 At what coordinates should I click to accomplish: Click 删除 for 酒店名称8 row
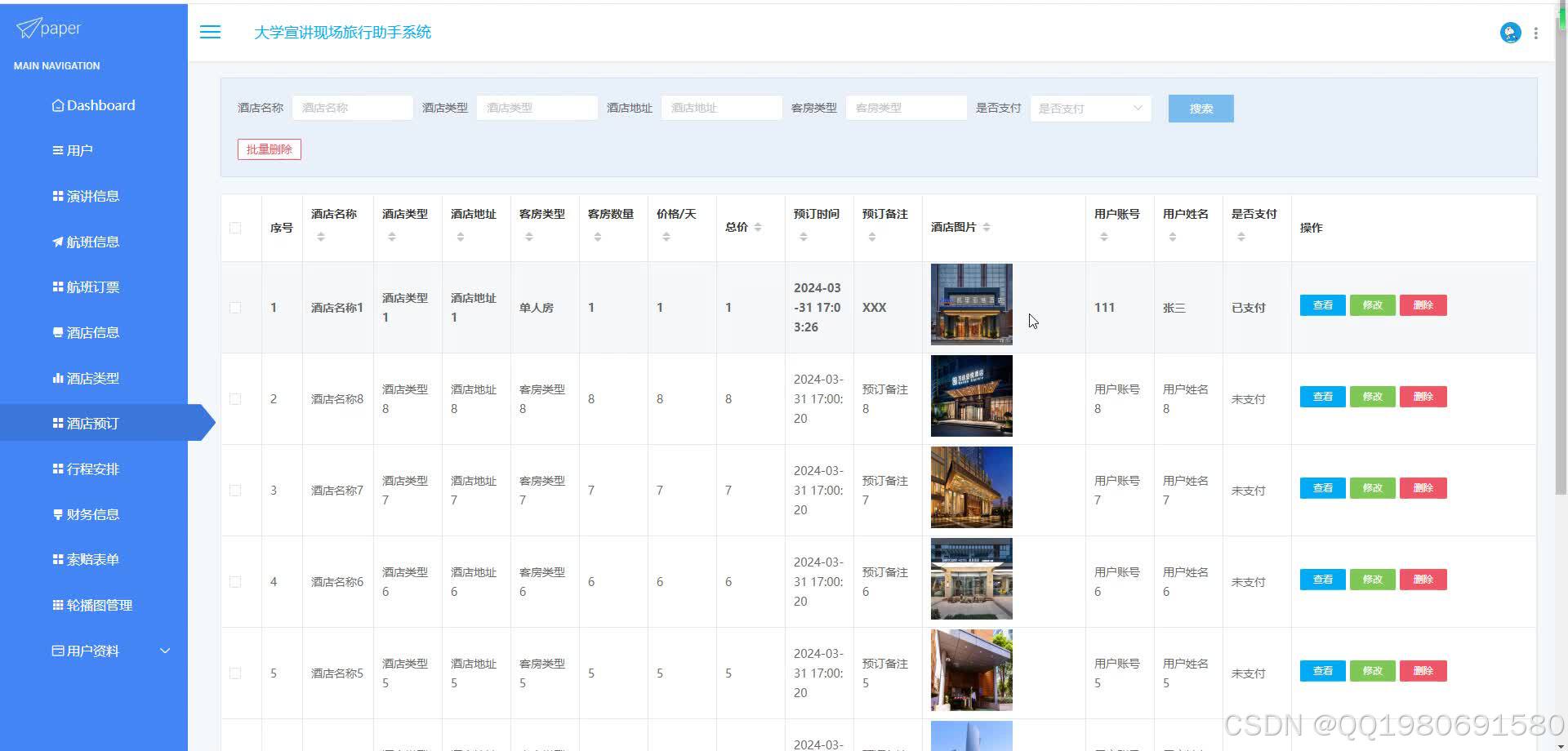pos(1423,397)
